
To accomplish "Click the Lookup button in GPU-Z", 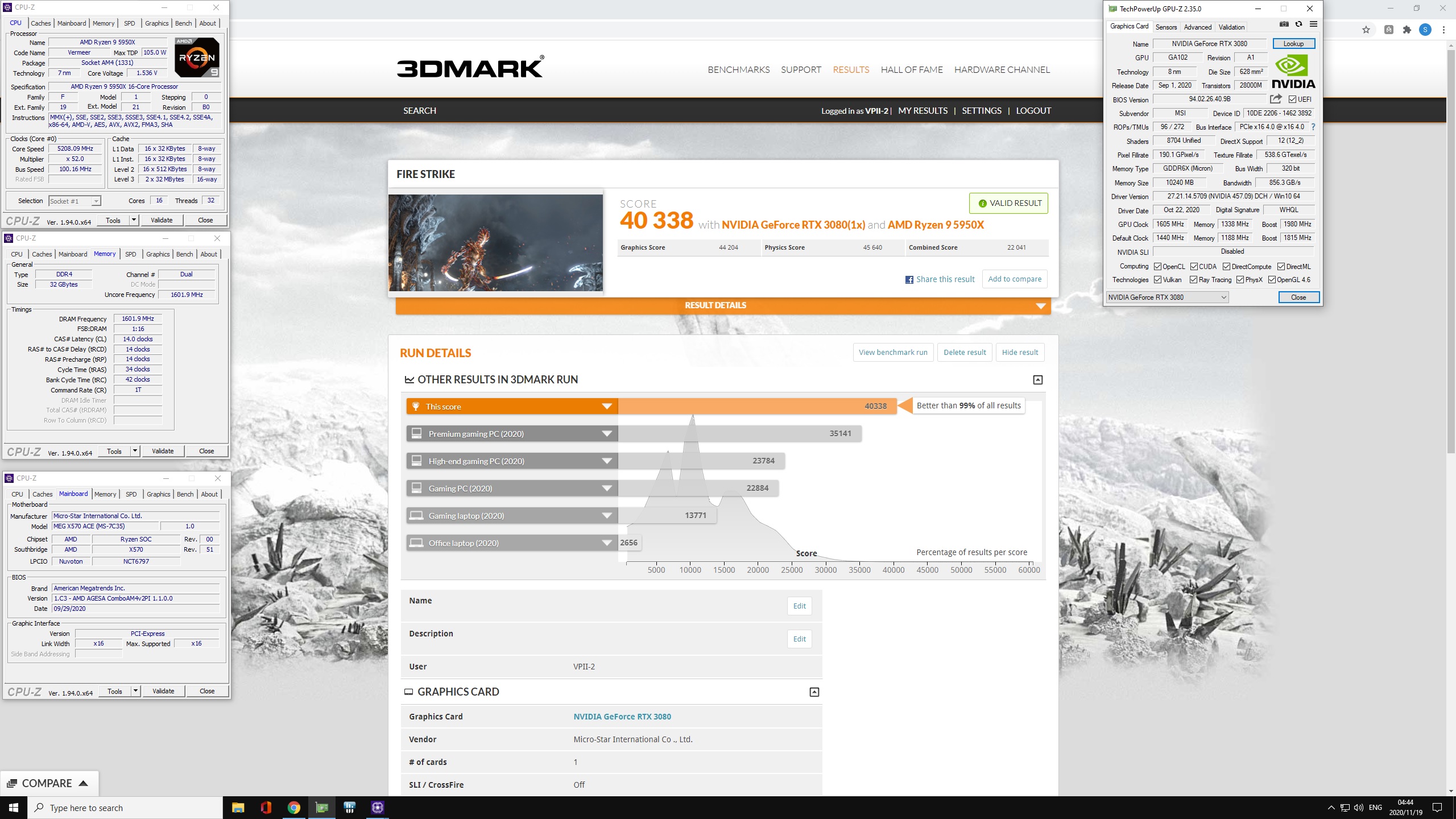I will pyautogui.click(x=1293, y=44).
